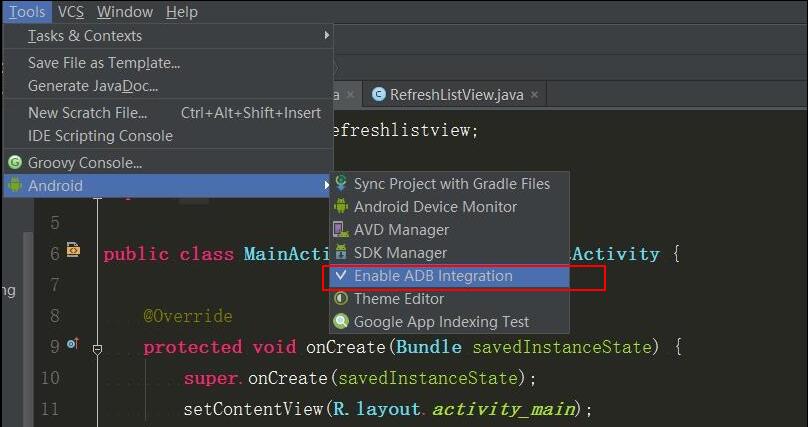Collapse onCreate method fold marker
Screen dimensions: 808x427
[97, 350]
